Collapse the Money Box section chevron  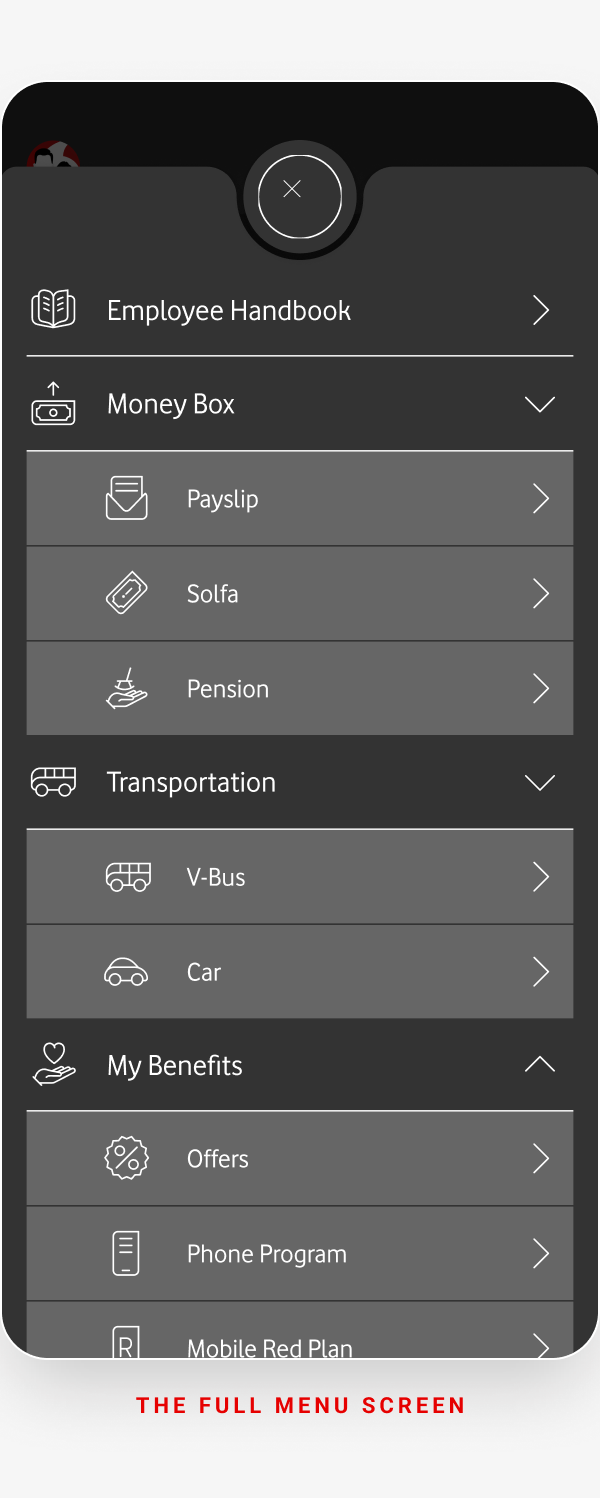point(540,404)
